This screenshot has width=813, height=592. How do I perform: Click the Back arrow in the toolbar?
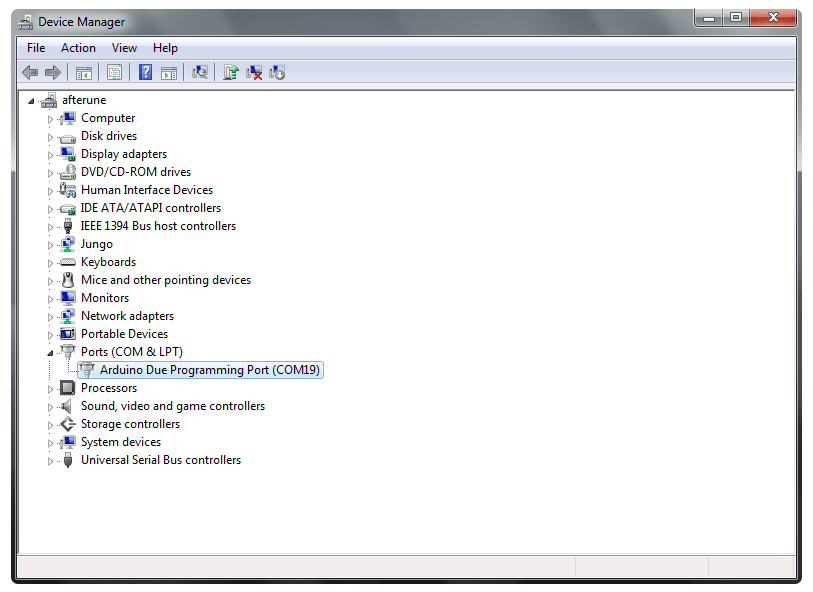(x=30, y=72)
